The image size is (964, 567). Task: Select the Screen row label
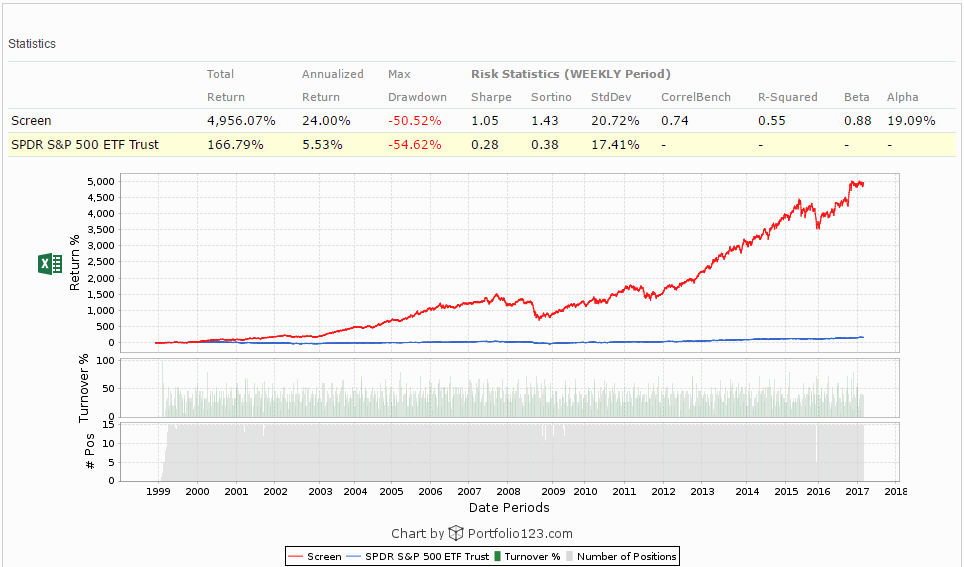[31, 121]
